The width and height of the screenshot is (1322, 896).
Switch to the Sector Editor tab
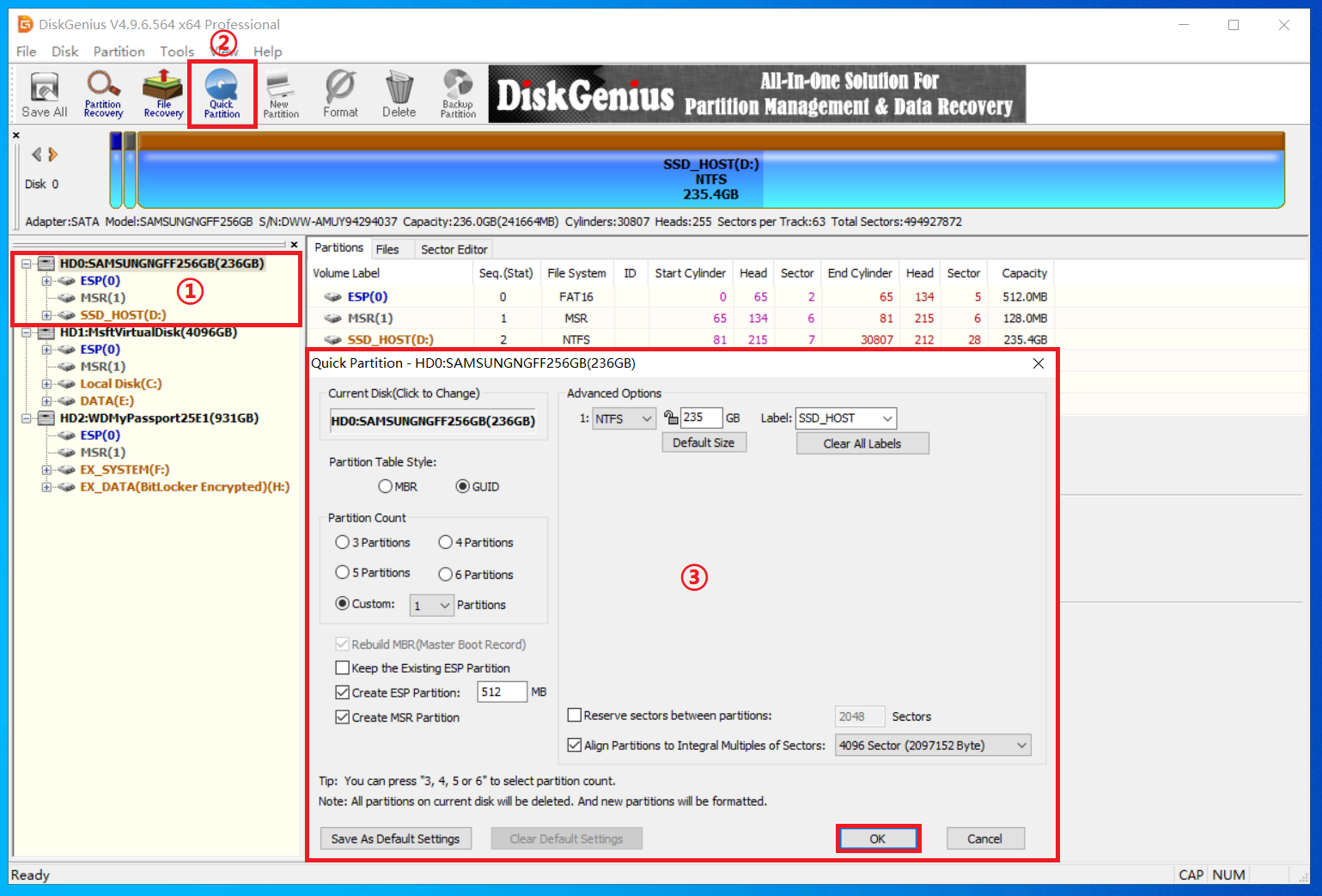(454, 249)
